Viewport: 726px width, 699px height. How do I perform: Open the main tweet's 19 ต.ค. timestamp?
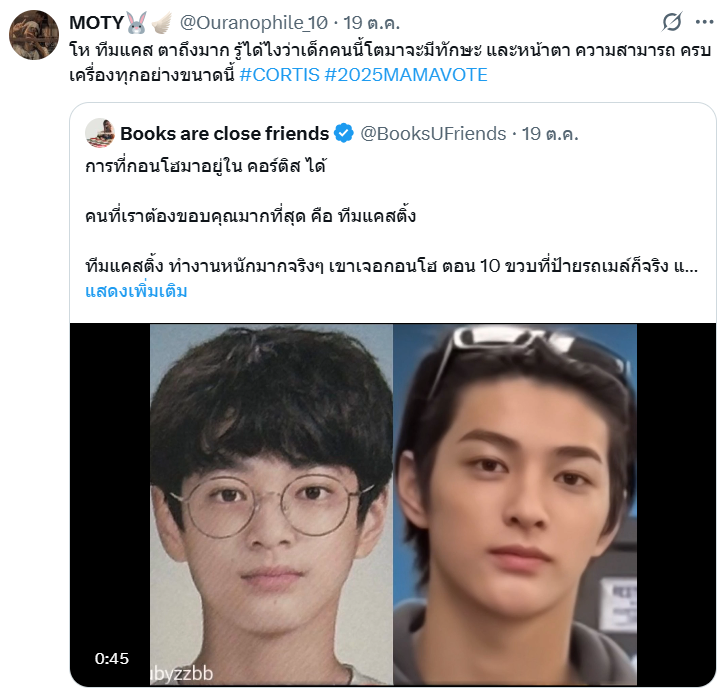pyautogui.click(x=371, y=22)
